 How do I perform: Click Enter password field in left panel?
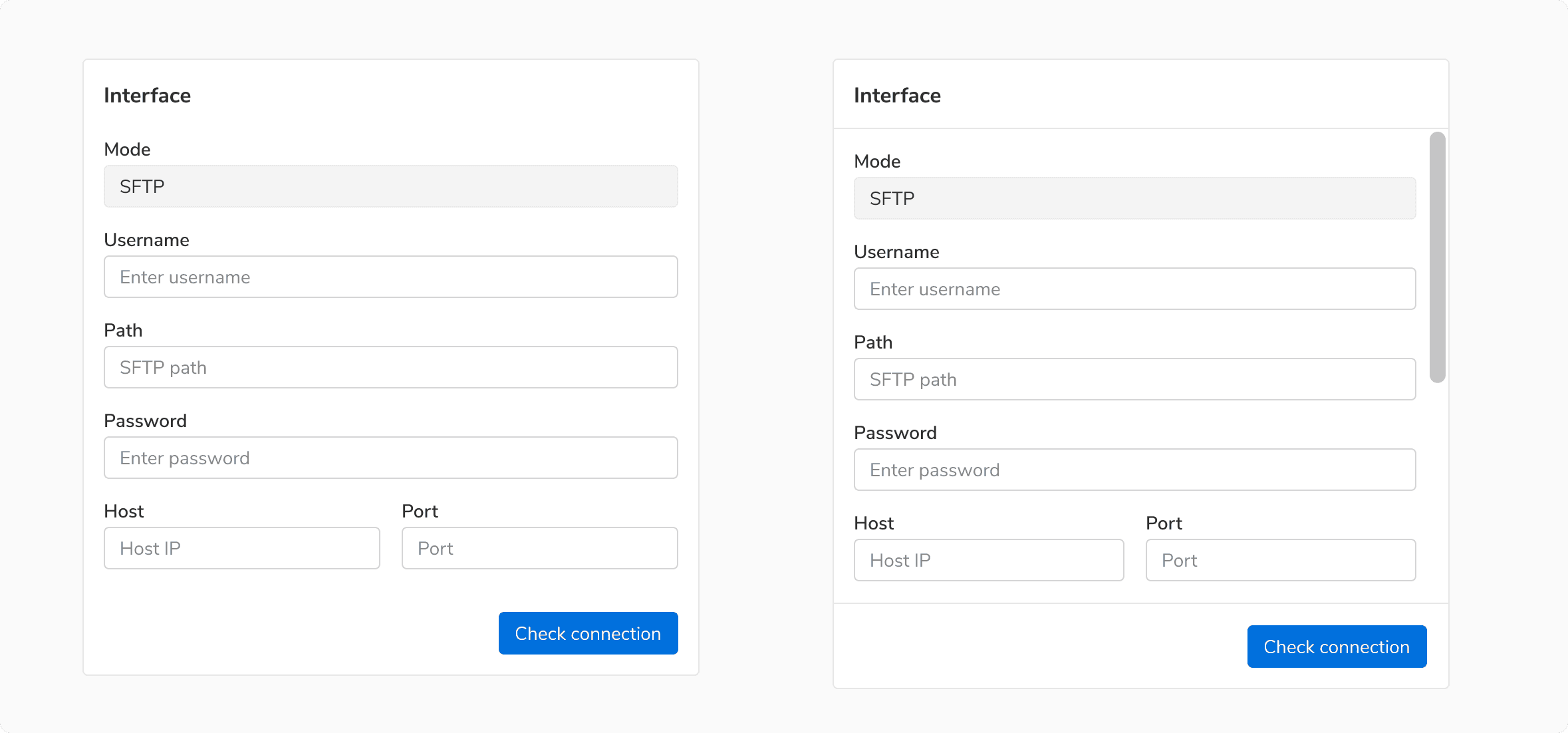click(390, 458)
